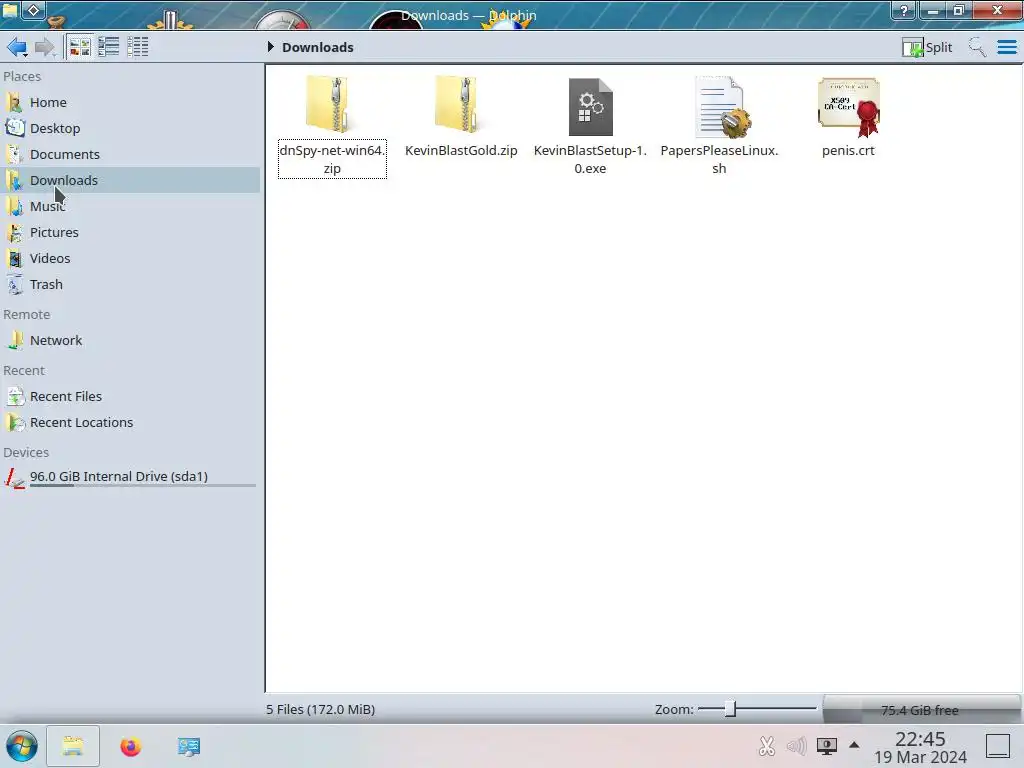Click the PapersPleaseLinux.sh file name
This screenshot has height=768, width=1024.
pos(719,159)
